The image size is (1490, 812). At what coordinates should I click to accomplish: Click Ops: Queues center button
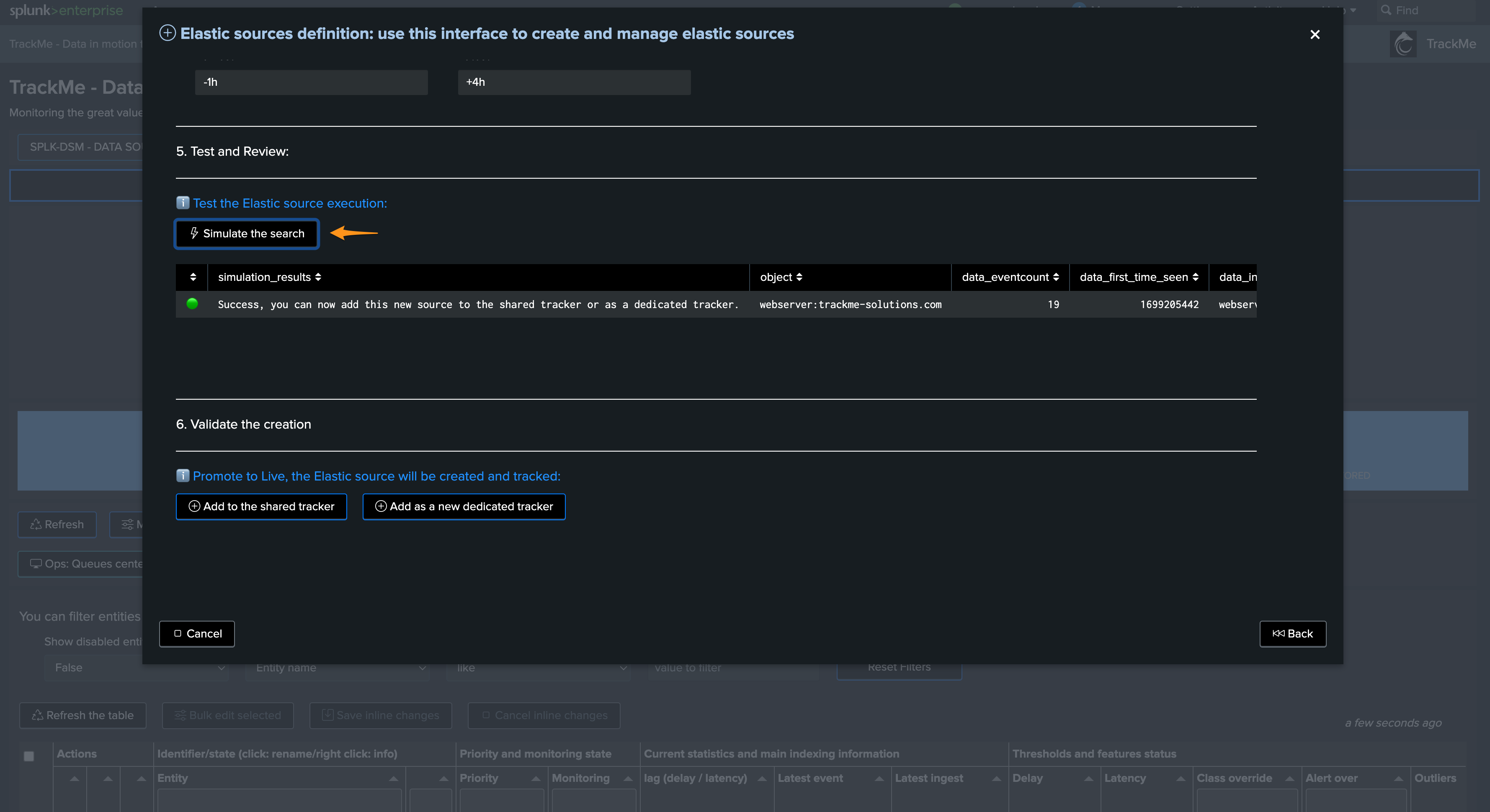[81, 563]
